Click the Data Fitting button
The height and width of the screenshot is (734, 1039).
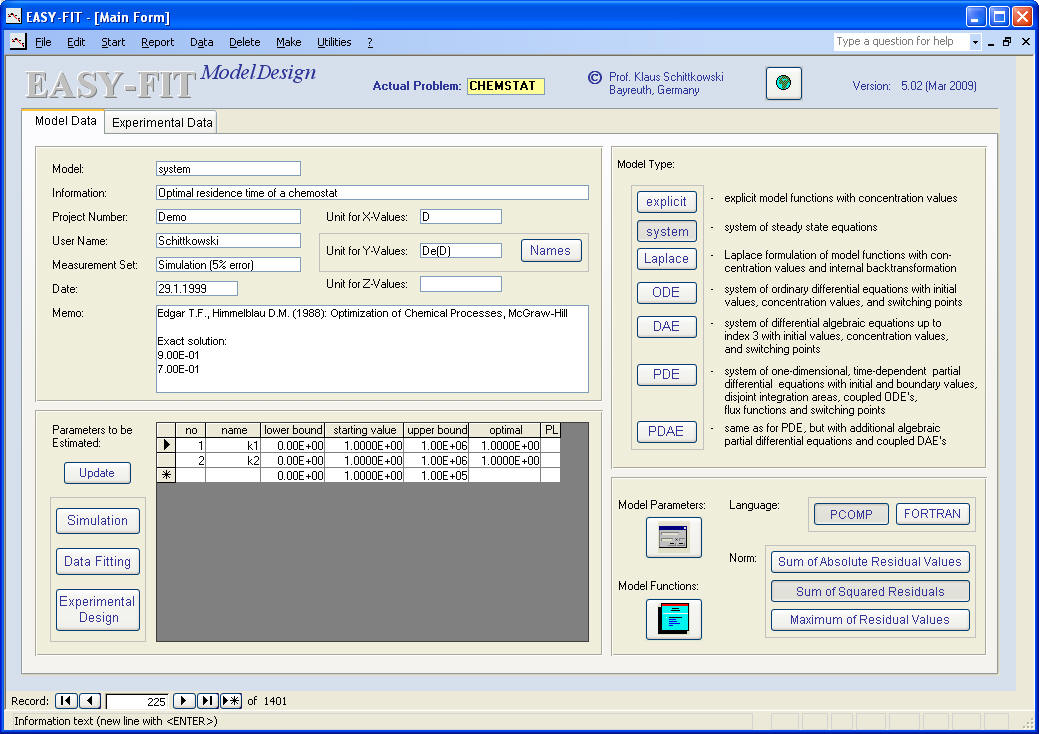[x=97, y=562]
